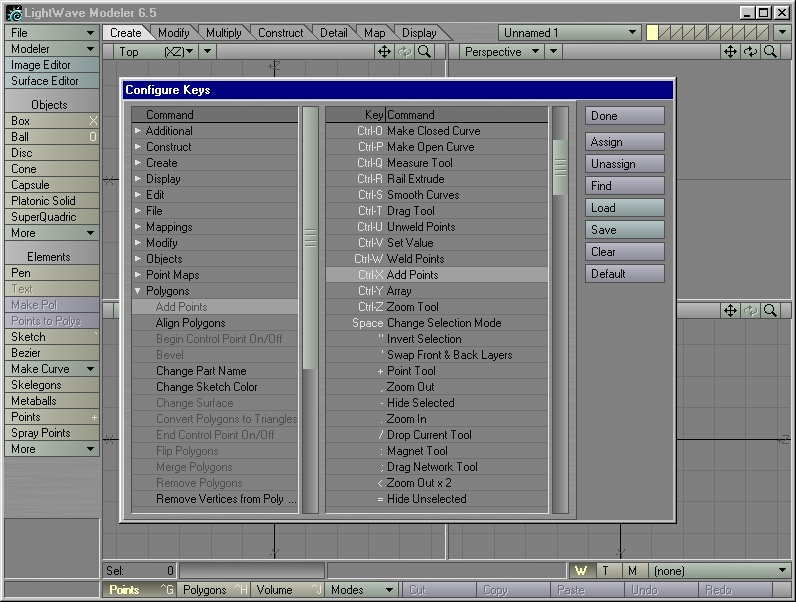The width and height of the screenshot is (796, 602).
Task: Click the zoom magnifier in lower-right viewport
Action: click(x=770, y=311)
